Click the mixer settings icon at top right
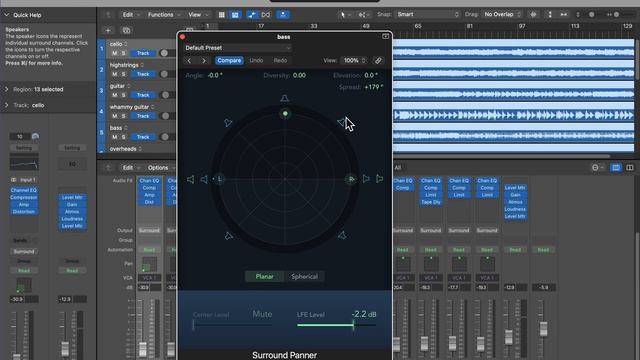 [x=597, y=168]
